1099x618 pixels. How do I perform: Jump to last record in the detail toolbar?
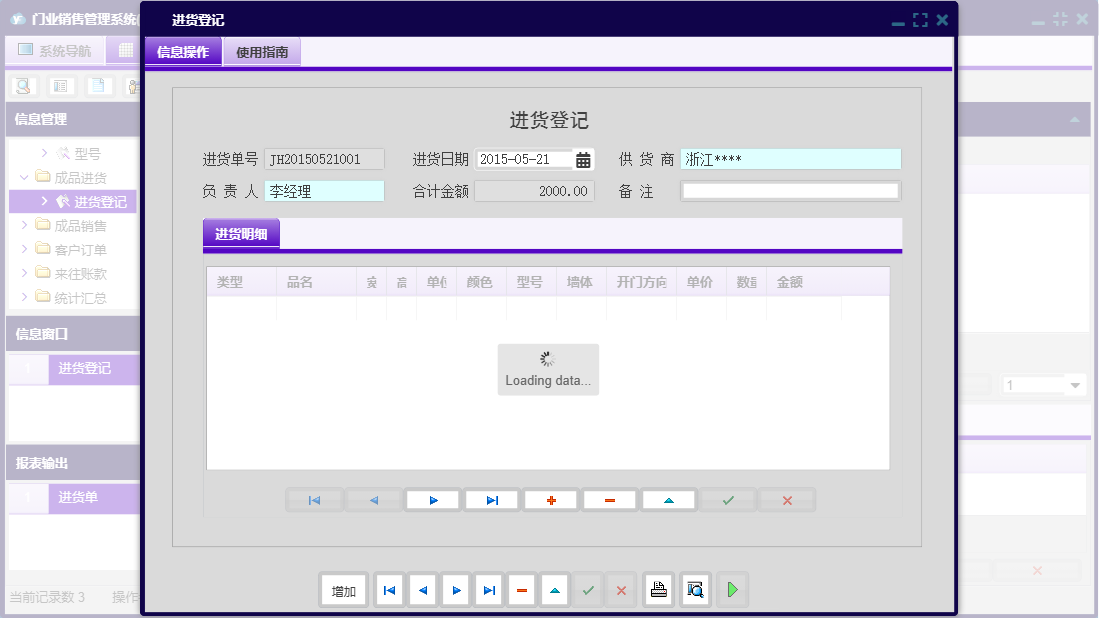491,499
